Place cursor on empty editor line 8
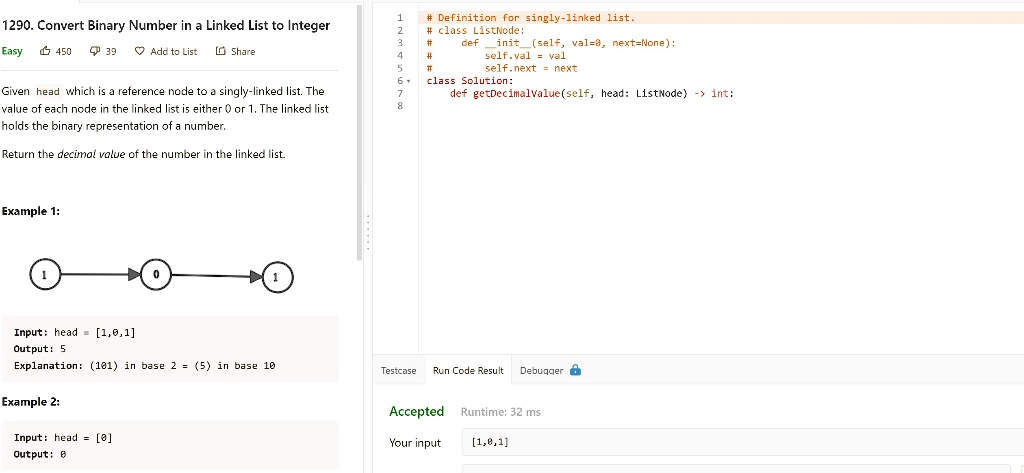The width and height of the screenshot is (1024, 473). coord(600,106)
